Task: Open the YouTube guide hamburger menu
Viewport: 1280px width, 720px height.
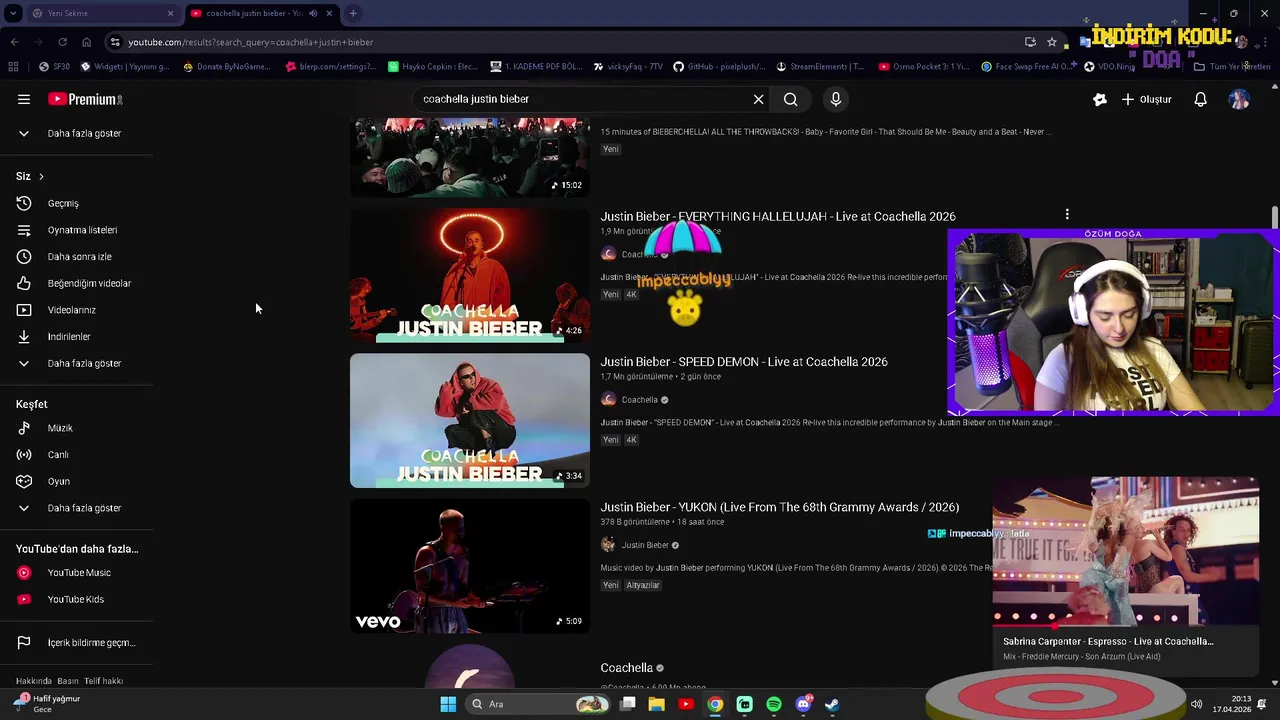Action: (x=24, y=99)
